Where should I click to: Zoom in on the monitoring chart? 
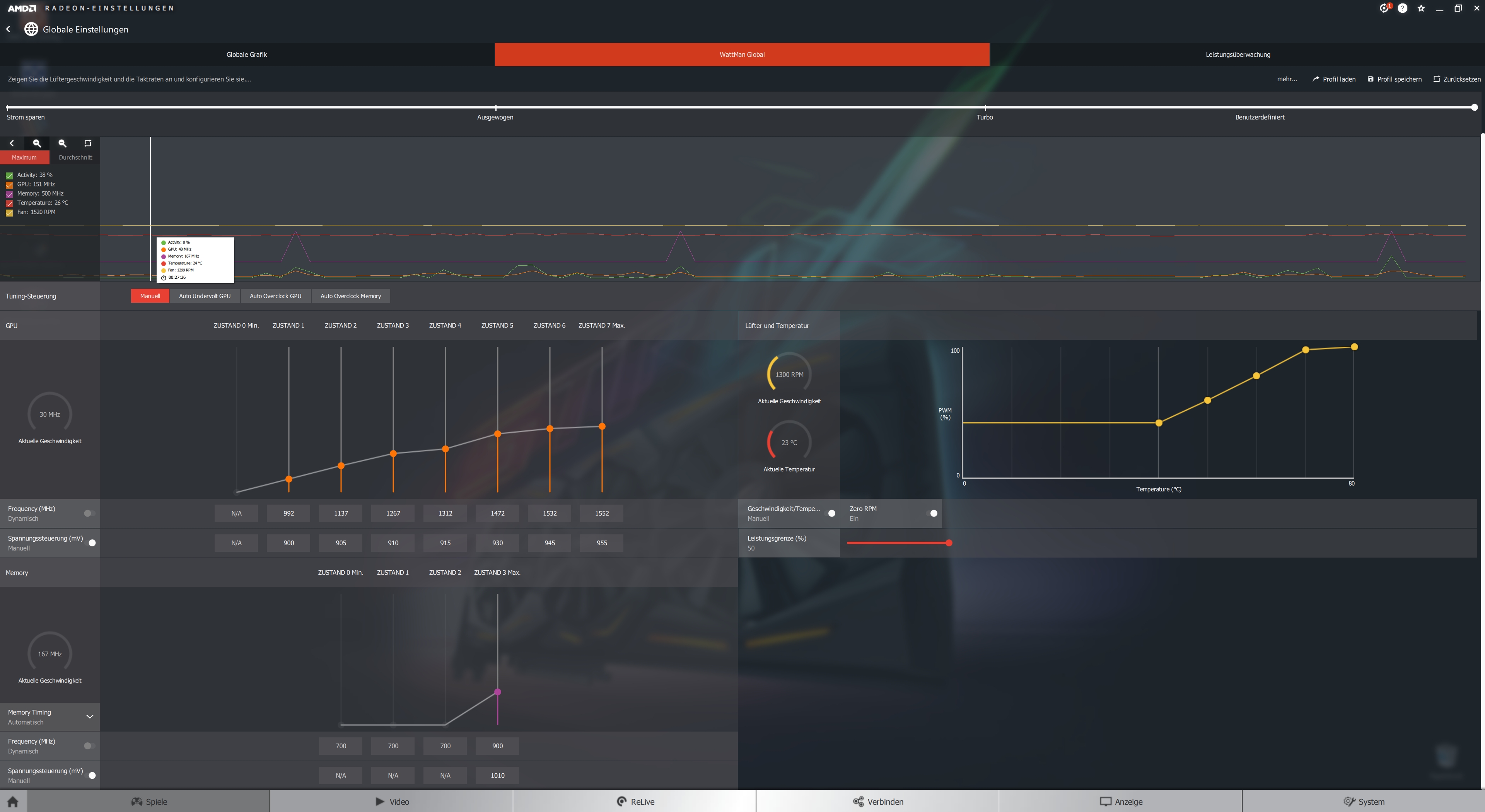[x=37, y=143]
